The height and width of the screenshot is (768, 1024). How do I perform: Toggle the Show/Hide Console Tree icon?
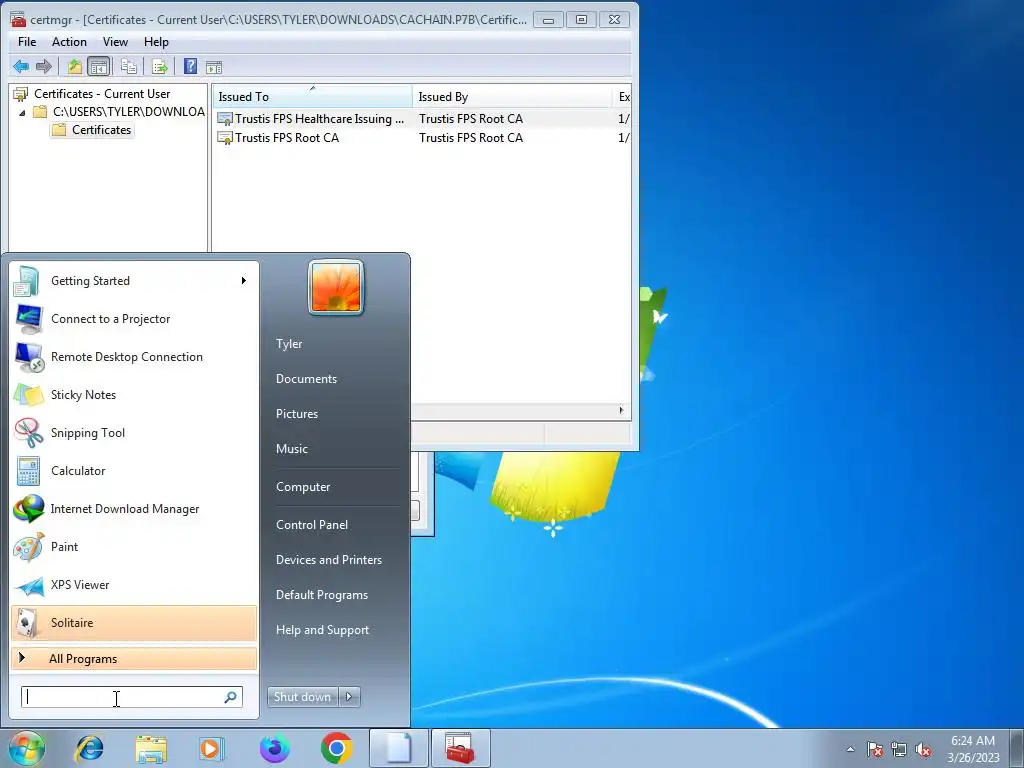[99, 66]
